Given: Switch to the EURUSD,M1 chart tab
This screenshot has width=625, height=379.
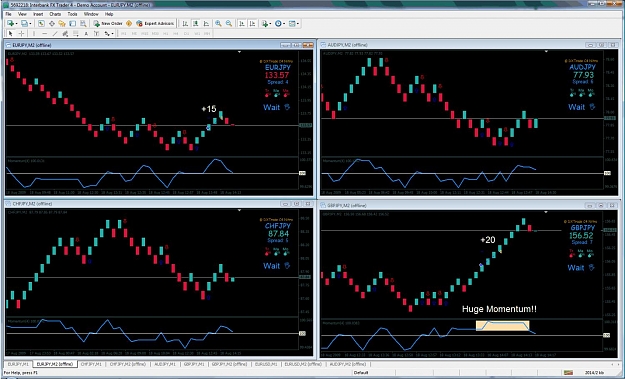Looking at the screenshot, I should [x=266, y=364].
